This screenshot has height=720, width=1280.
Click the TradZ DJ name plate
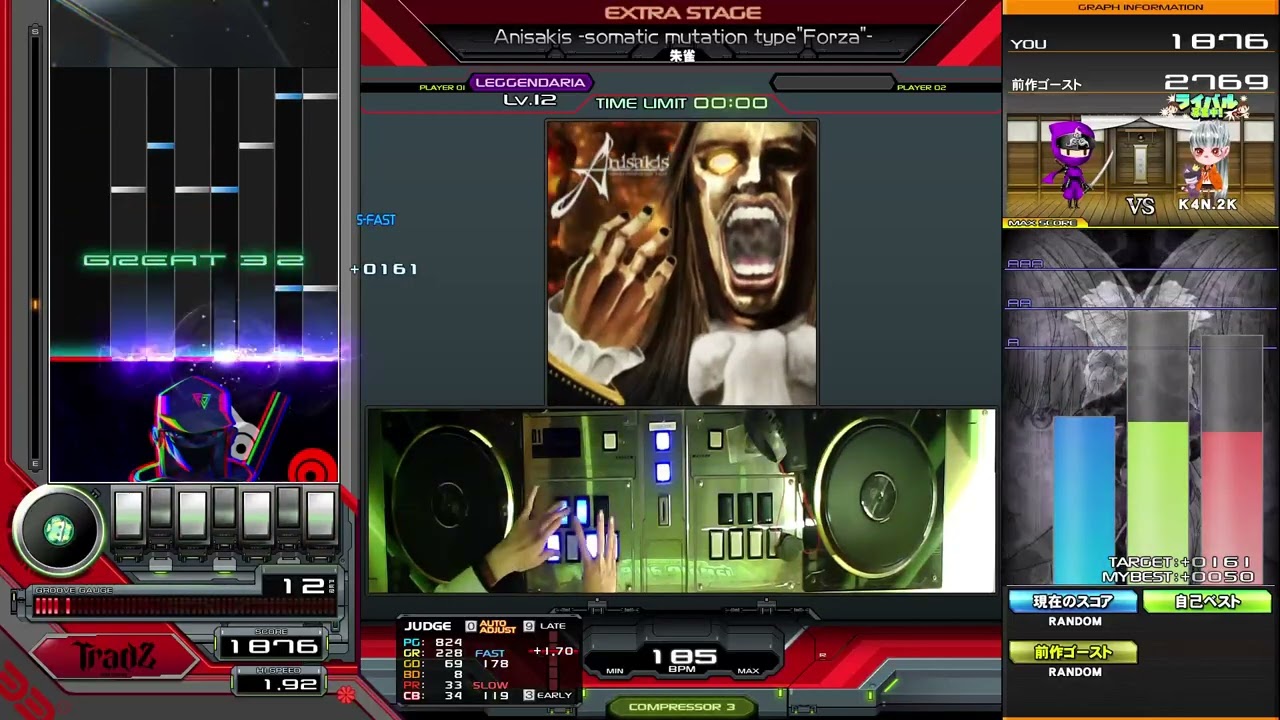(x=116, y=657)
